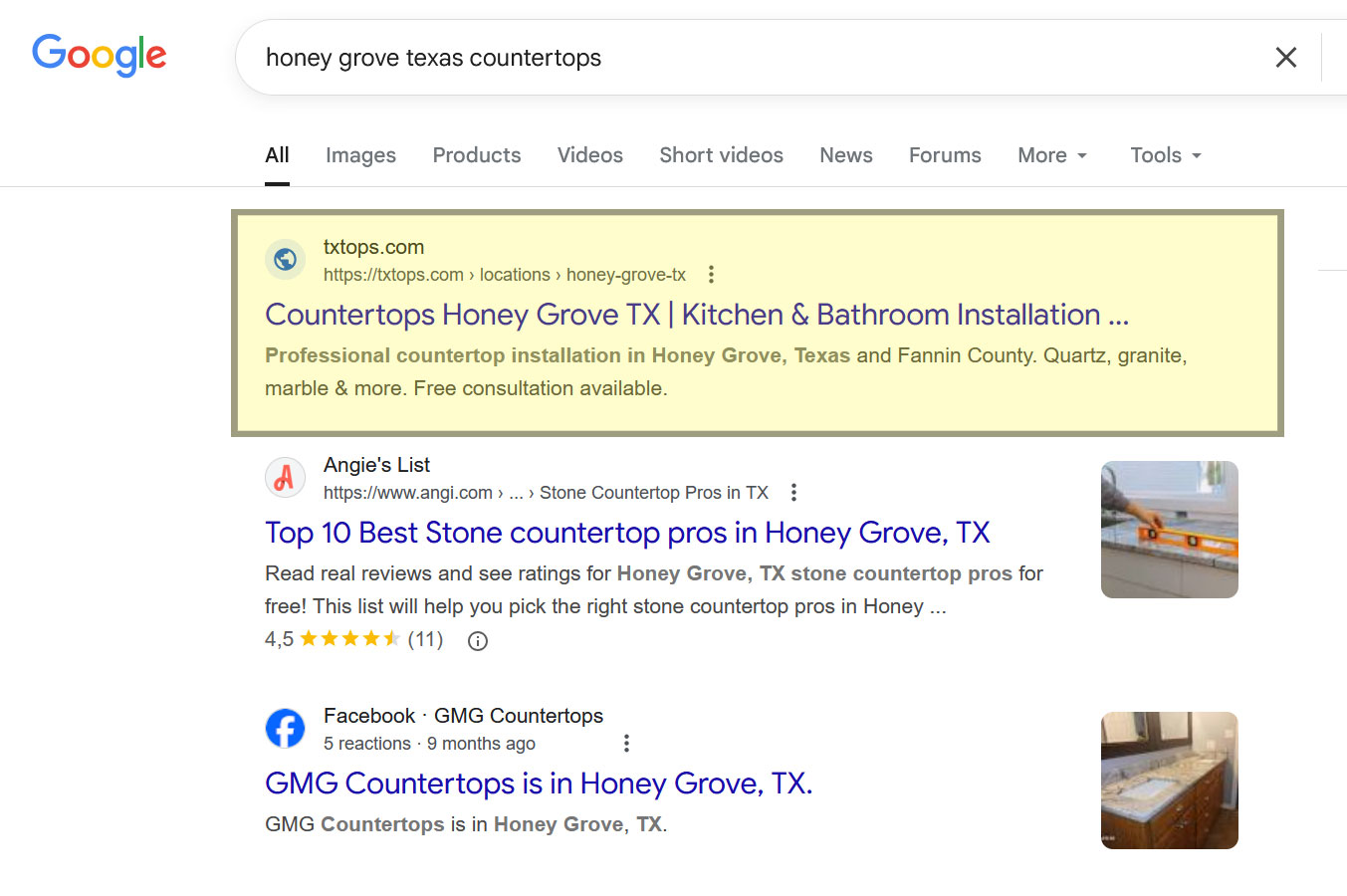
Task: Open the three-dot menu for the GMG Countertops post
Action: (x=626, y=744)
